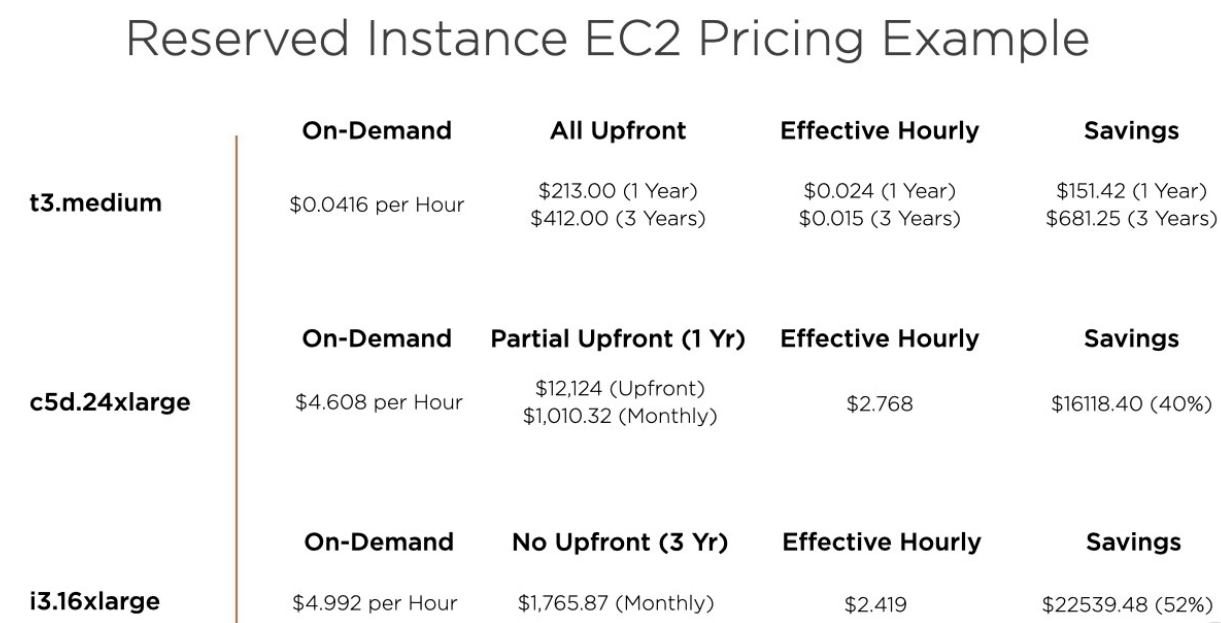Click the $12,124 (Upfront) amount
Screen dimensions: 1221x623
click(x=617, y=390)
